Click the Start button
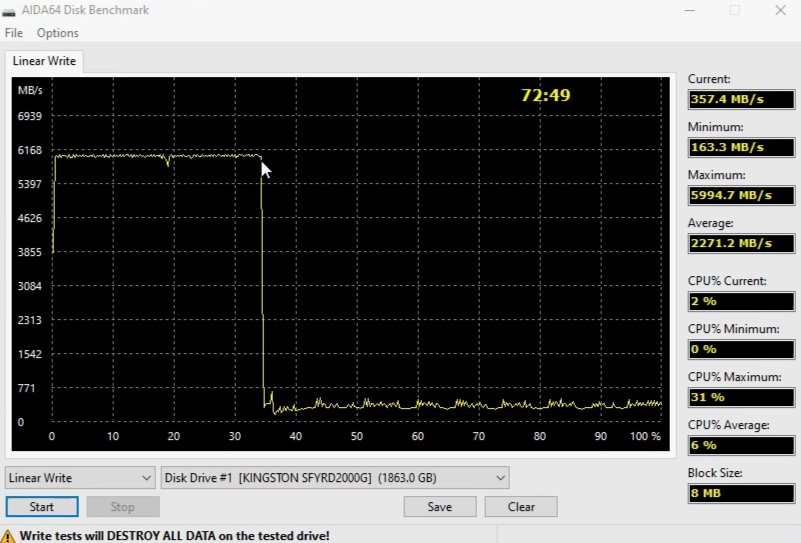Viewport: 801px width, 543px height. (42, 507)
